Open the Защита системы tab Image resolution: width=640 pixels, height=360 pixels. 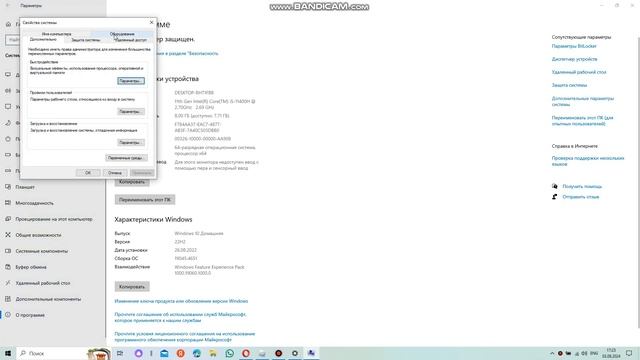tap(86, 40)
